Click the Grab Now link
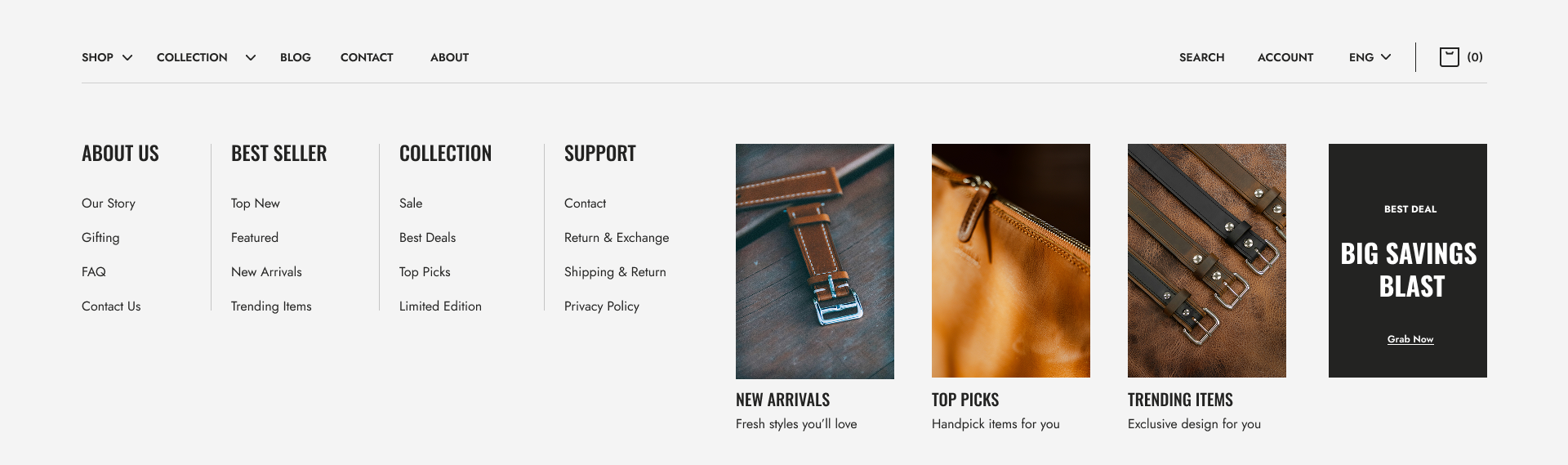This screenshot has height=465, width=1568. pyautogui.click(x=1410, y=339)
